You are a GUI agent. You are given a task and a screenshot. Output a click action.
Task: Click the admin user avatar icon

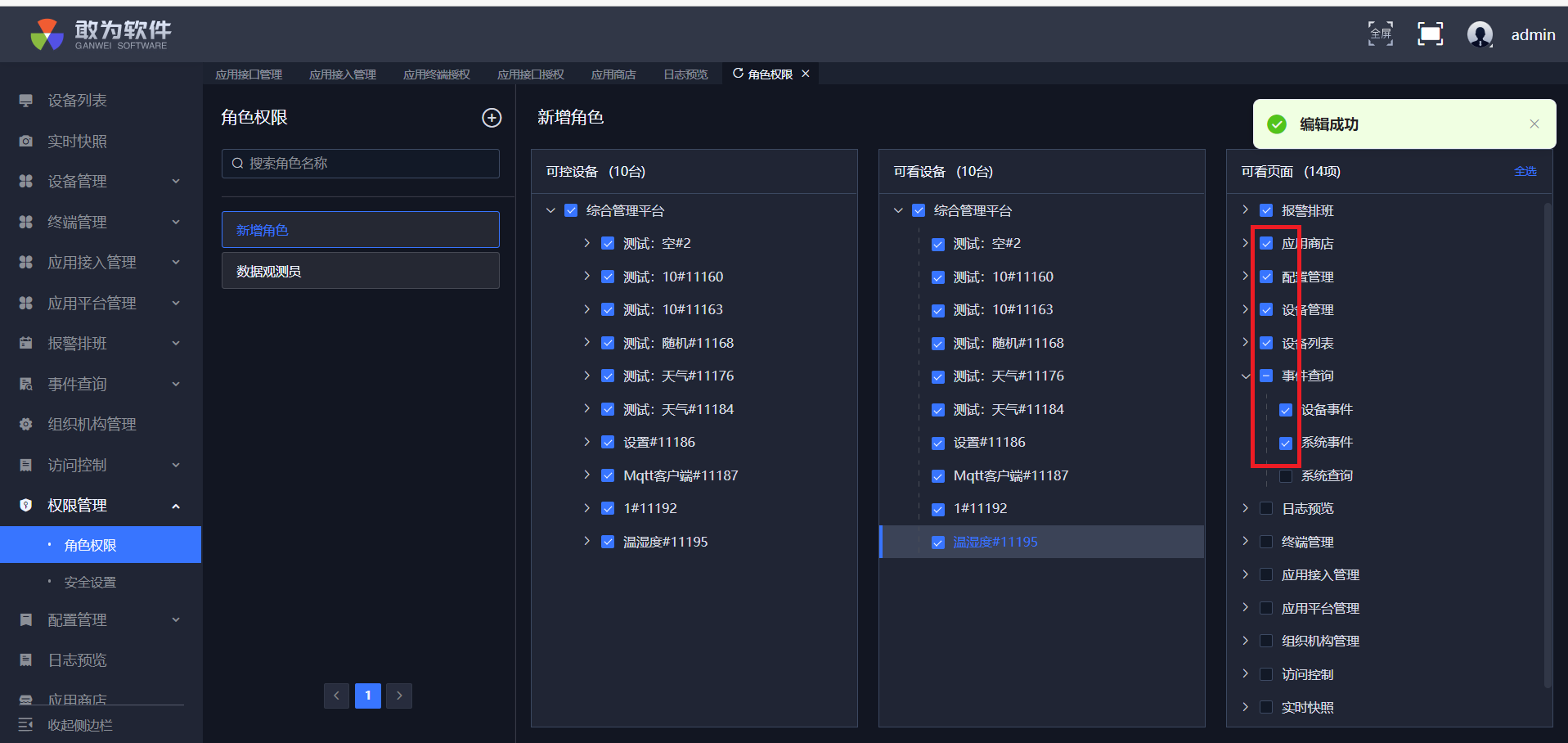point(1480,34)
